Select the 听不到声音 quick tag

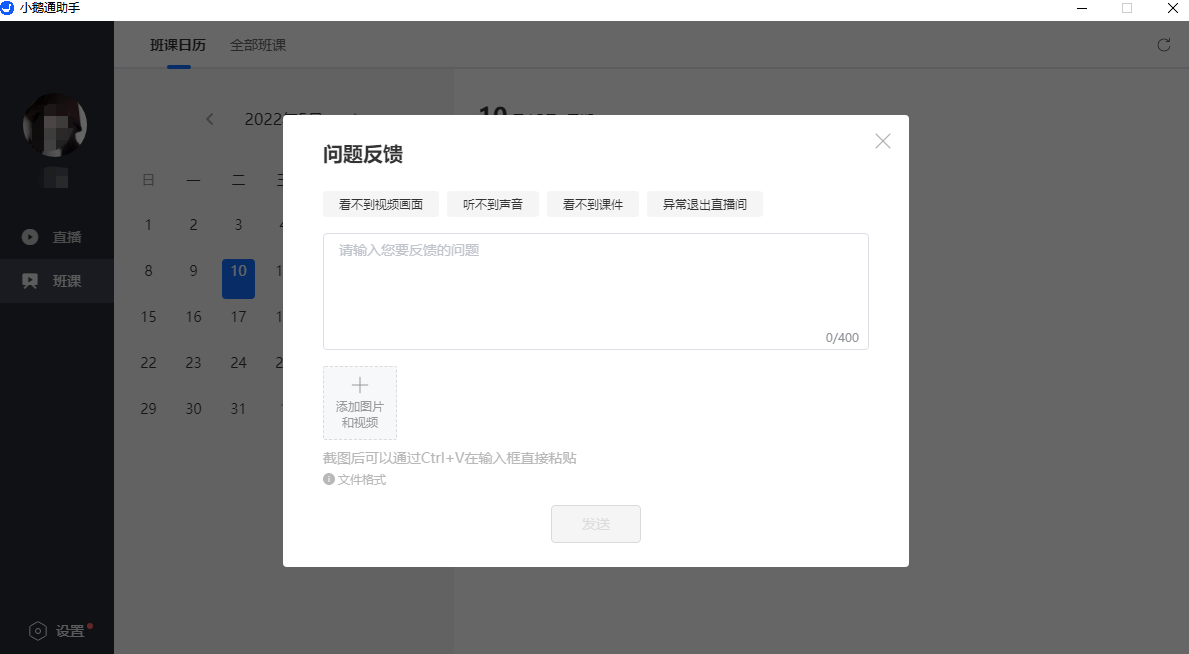tap(493, 205)
